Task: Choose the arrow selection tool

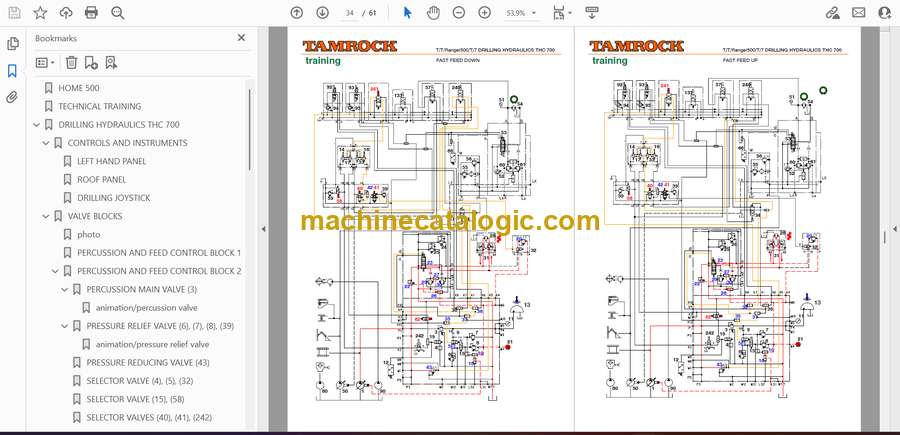Action: [x=408, y=13]
